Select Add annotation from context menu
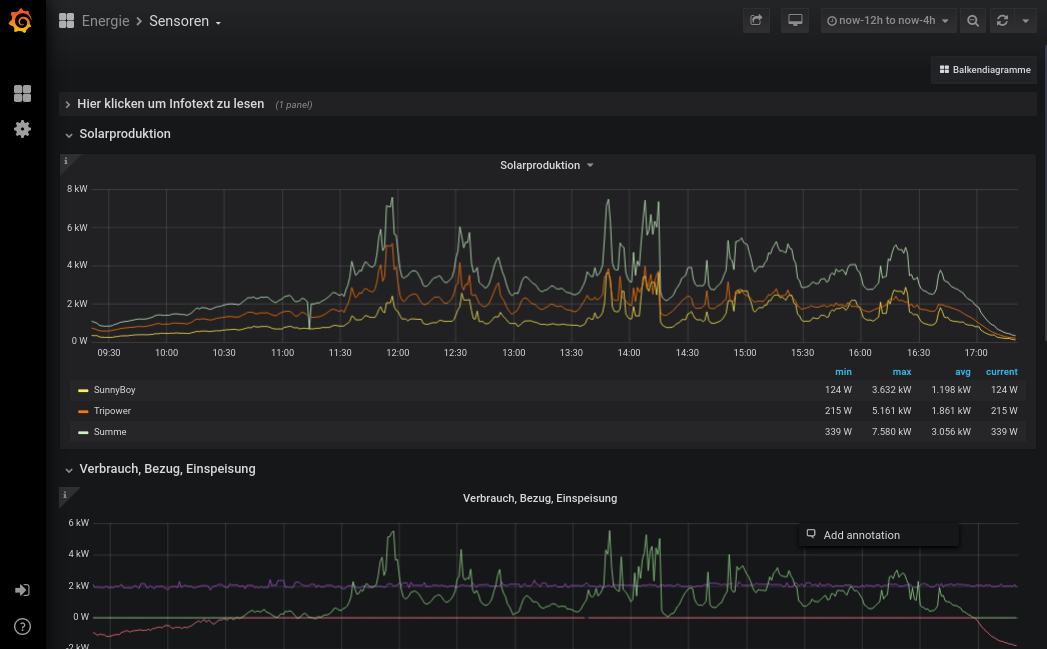The height and width of the screenshot is (649, 1047). 861,536
